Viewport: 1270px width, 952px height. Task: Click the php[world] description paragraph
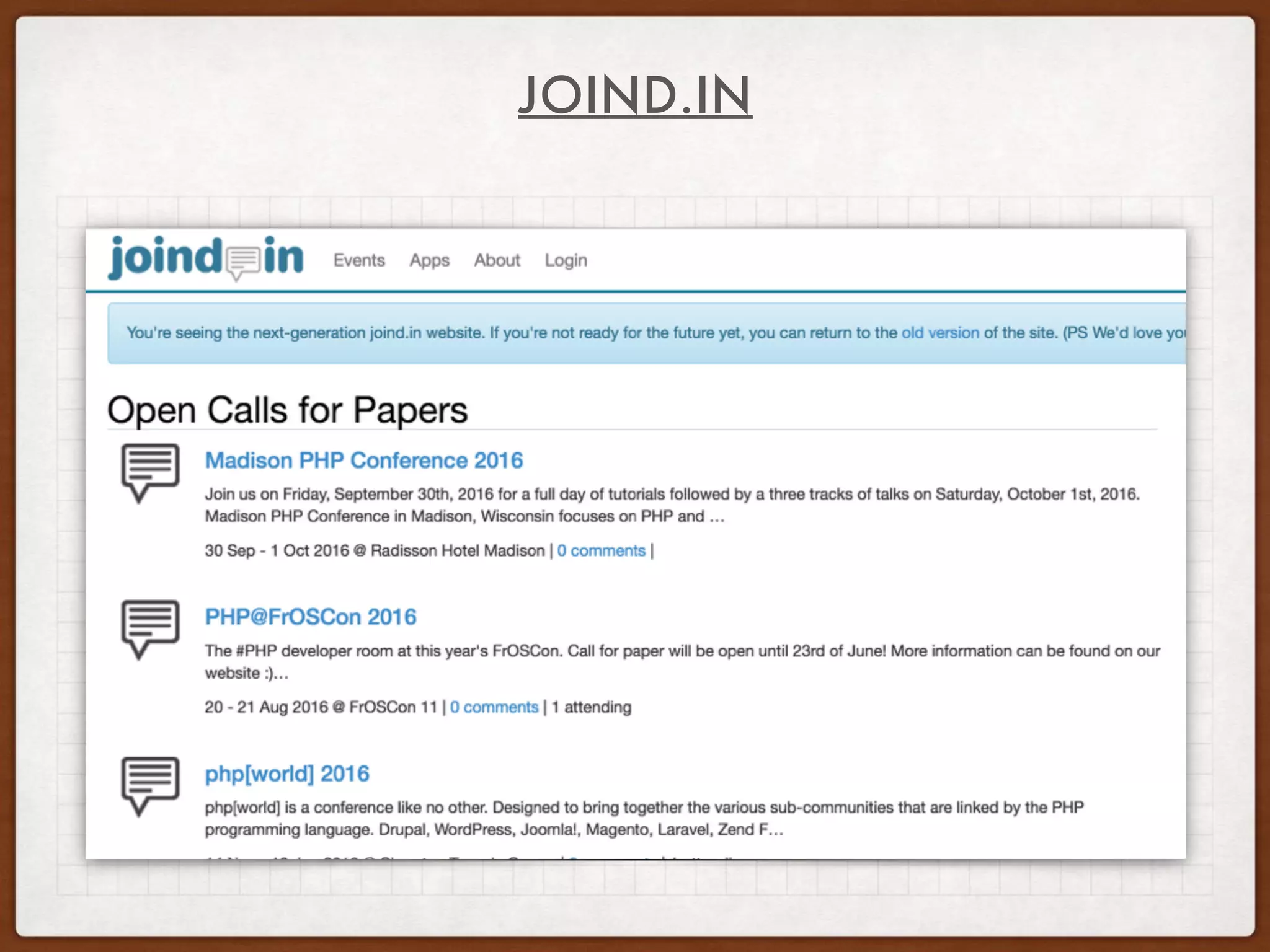(x=644, y=819)
